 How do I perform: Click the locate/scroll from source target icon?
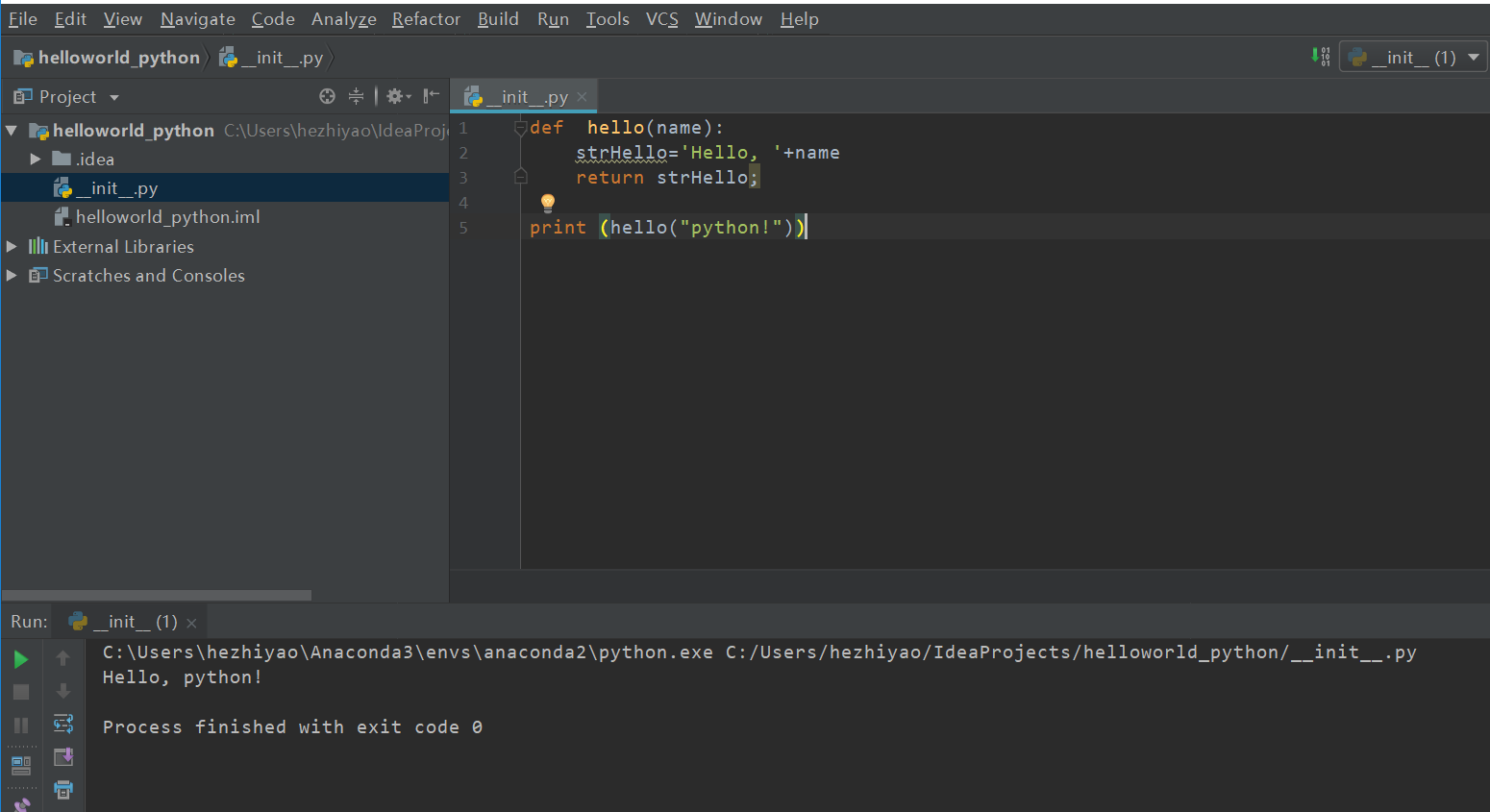tap(328, 96)
